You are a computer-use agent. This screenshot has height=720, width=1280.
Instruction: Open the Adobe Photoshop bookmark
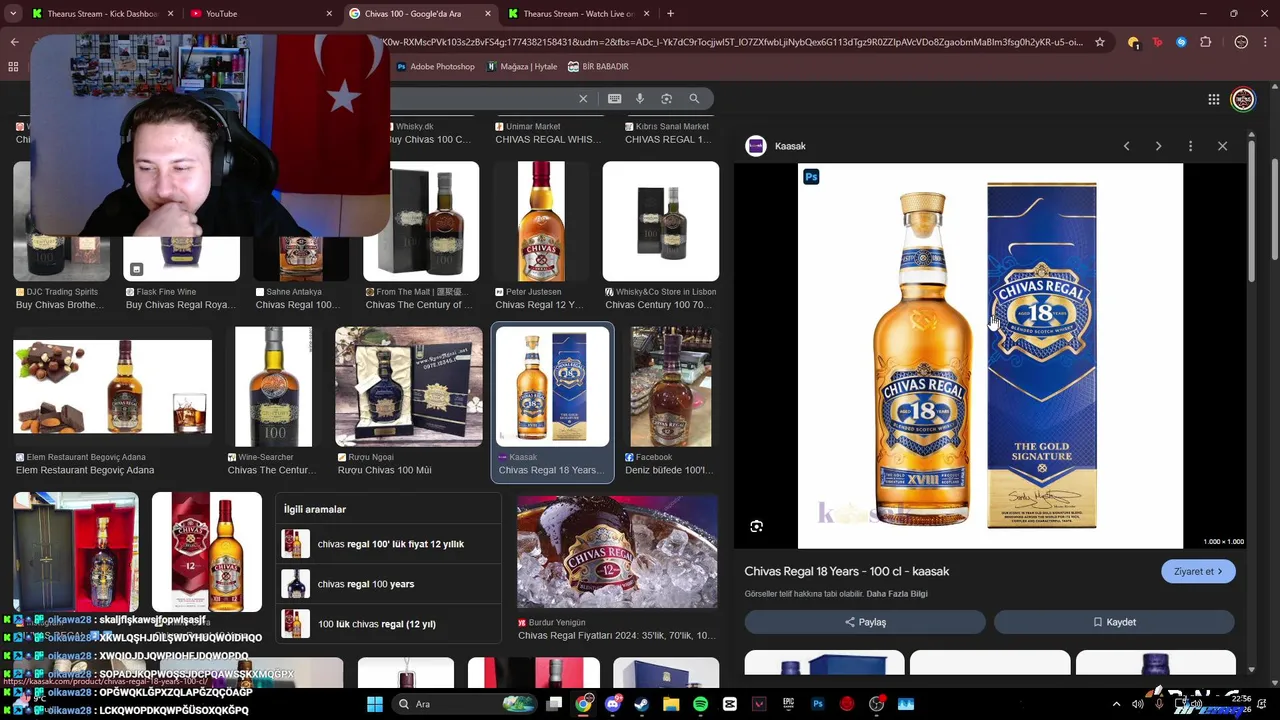pyautogui.click(x=435, y=67)
